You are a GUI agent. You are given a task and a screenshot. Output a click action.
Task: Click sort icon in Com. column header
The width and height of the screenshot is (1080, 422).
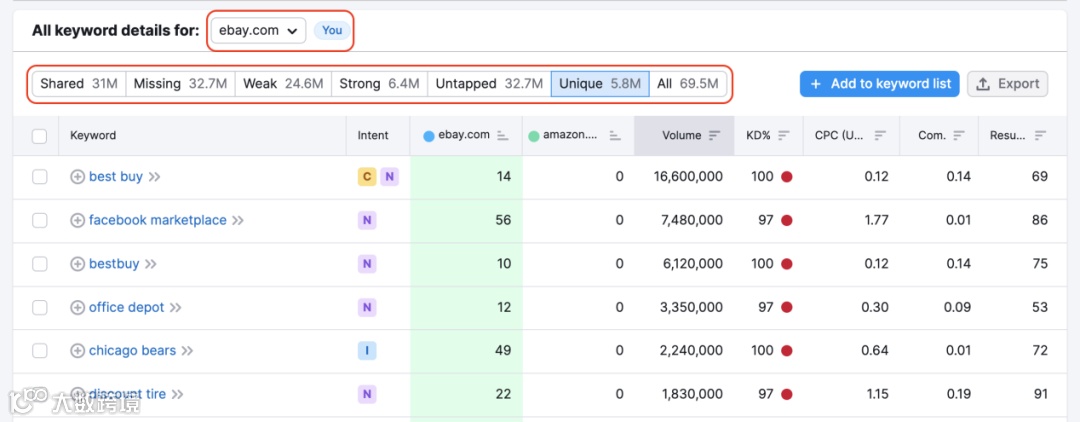click(959, 135)
